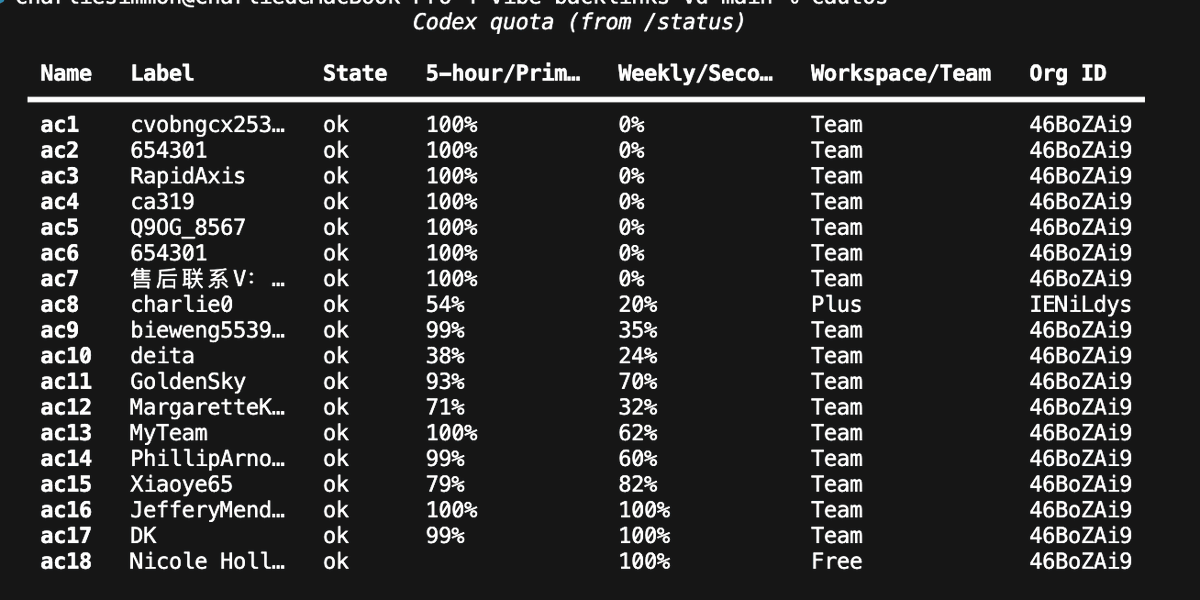Viewport: 1200px width, 600px height.
Task: Click the GoldenSky label
Action: coord(187,382)
